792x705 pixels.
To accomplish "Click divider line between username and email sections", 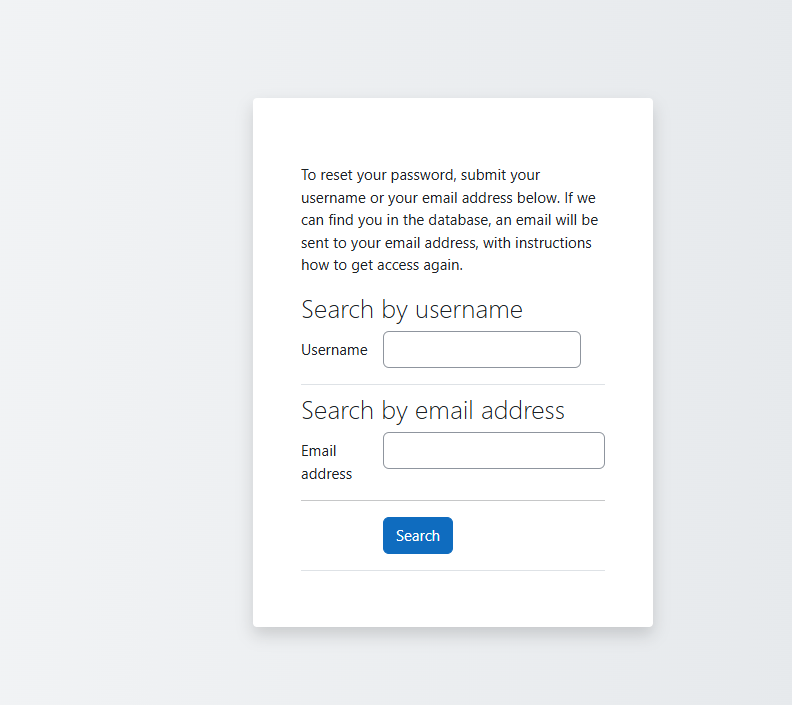I will click(x=452, y=385).
